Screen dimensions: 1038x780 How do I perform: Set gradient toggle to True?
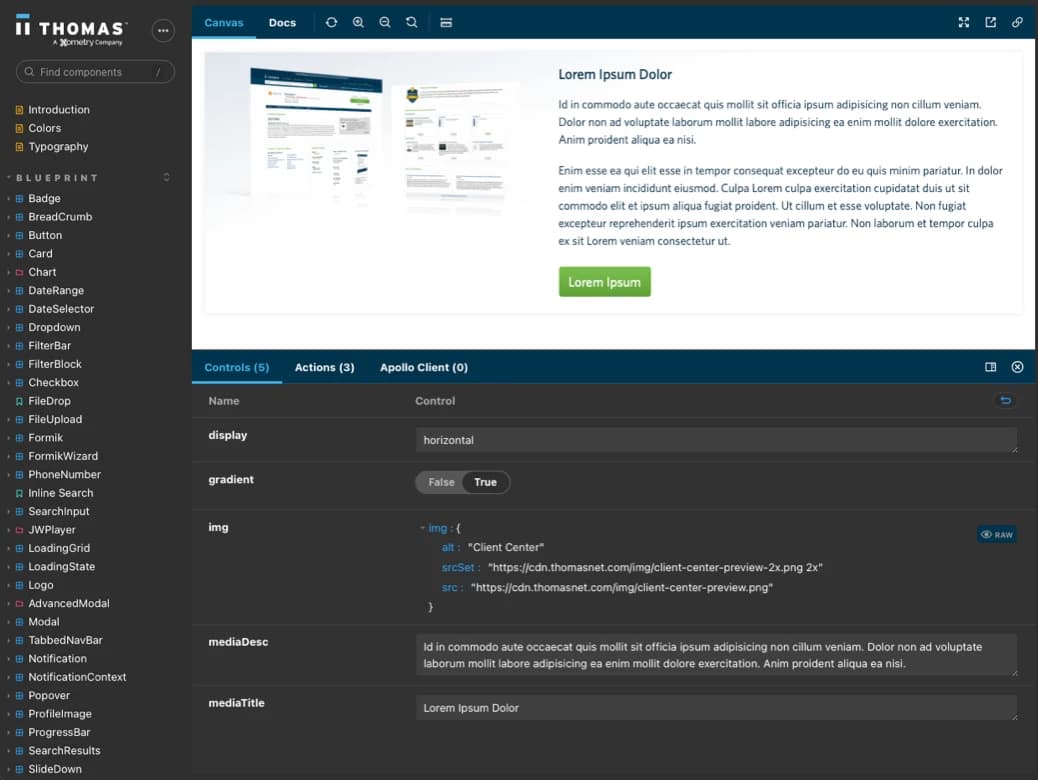[x=485, y=482]
